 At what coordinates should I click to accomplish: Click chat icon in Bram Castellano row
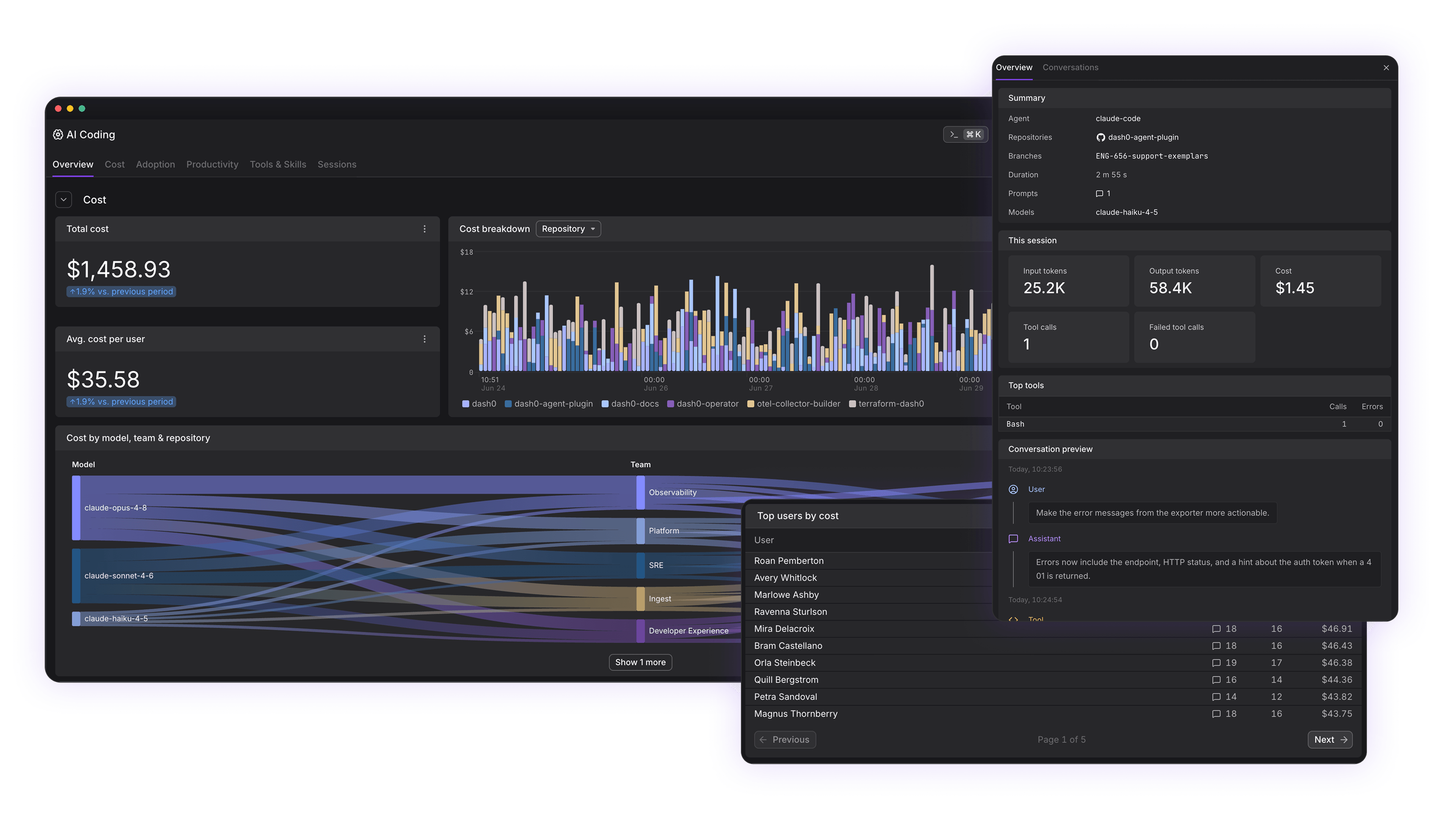[x=1216, y=646]
